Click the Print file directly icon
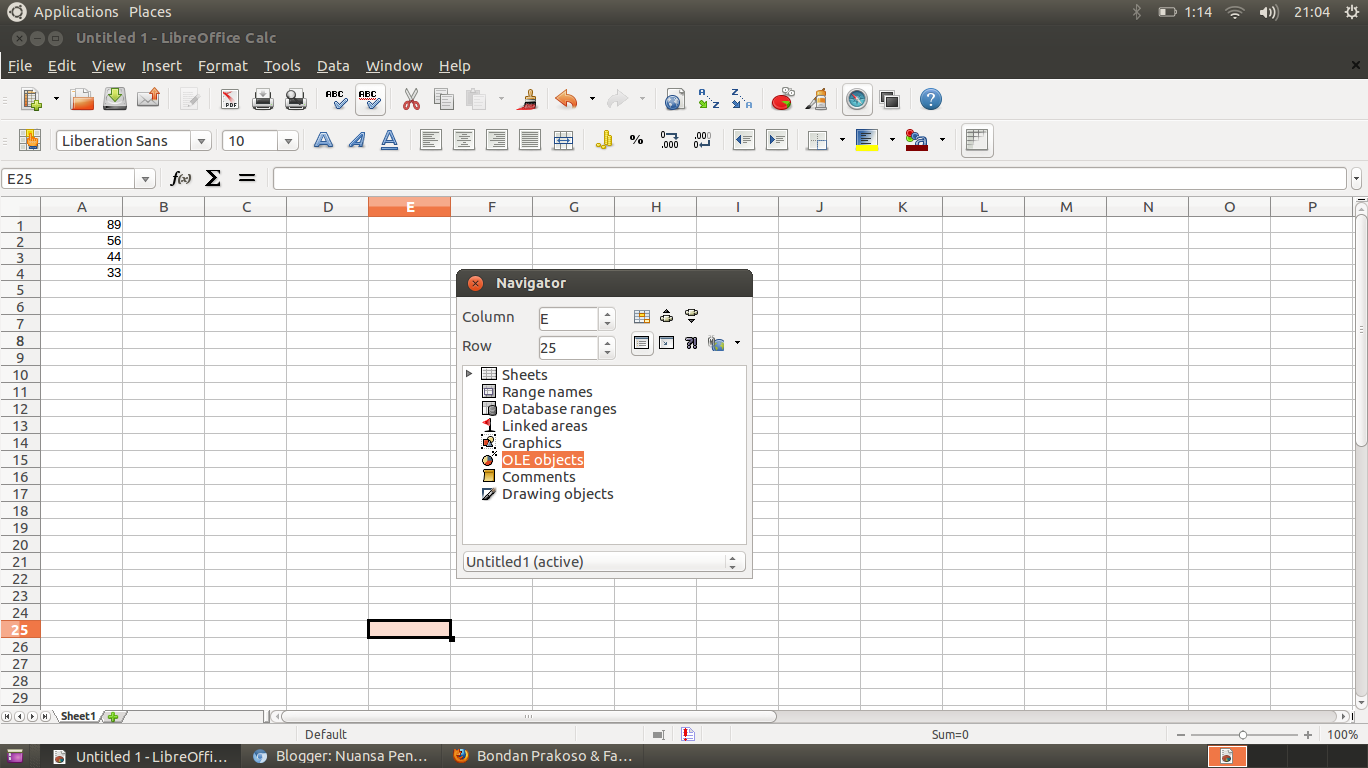 pos(263,99)
